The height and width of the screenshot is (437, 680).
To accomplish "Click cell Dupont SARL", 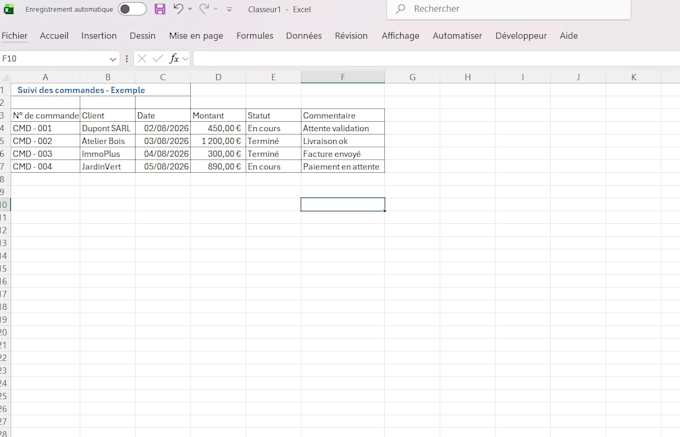I will pos(108,128).
